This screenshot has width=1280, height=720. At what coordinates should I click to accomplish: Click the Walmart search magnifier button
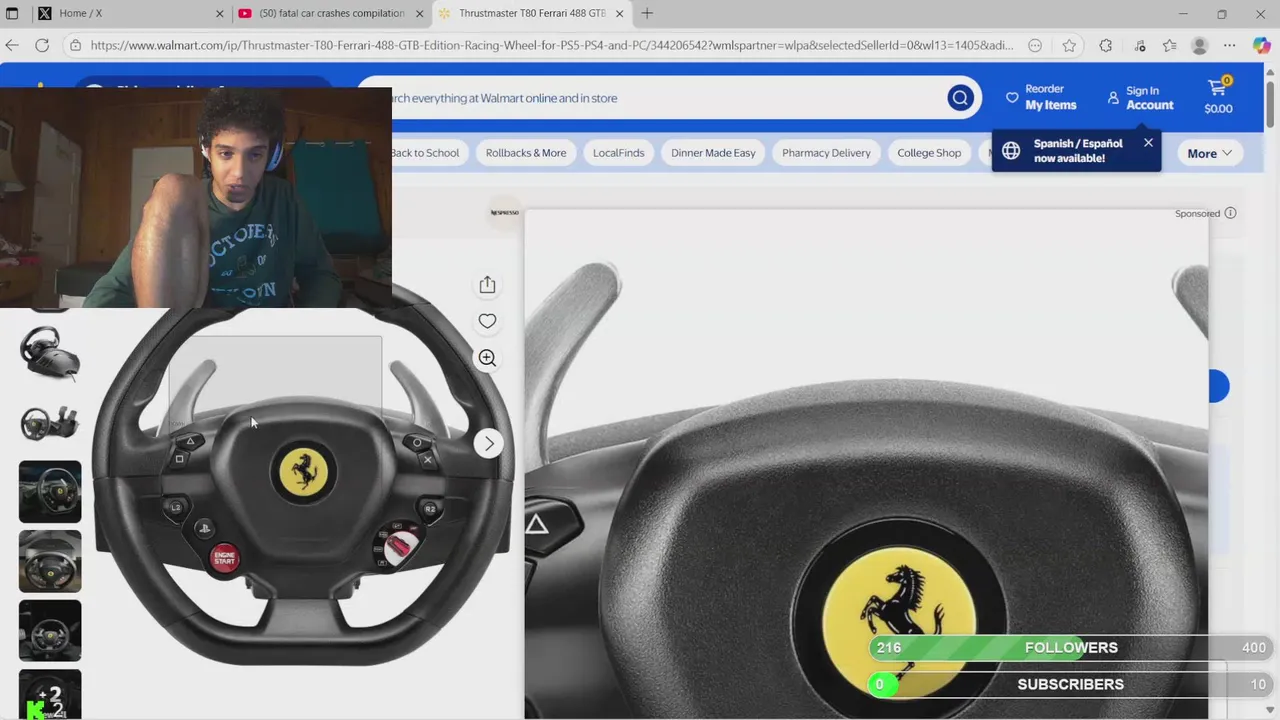point(960,98)
